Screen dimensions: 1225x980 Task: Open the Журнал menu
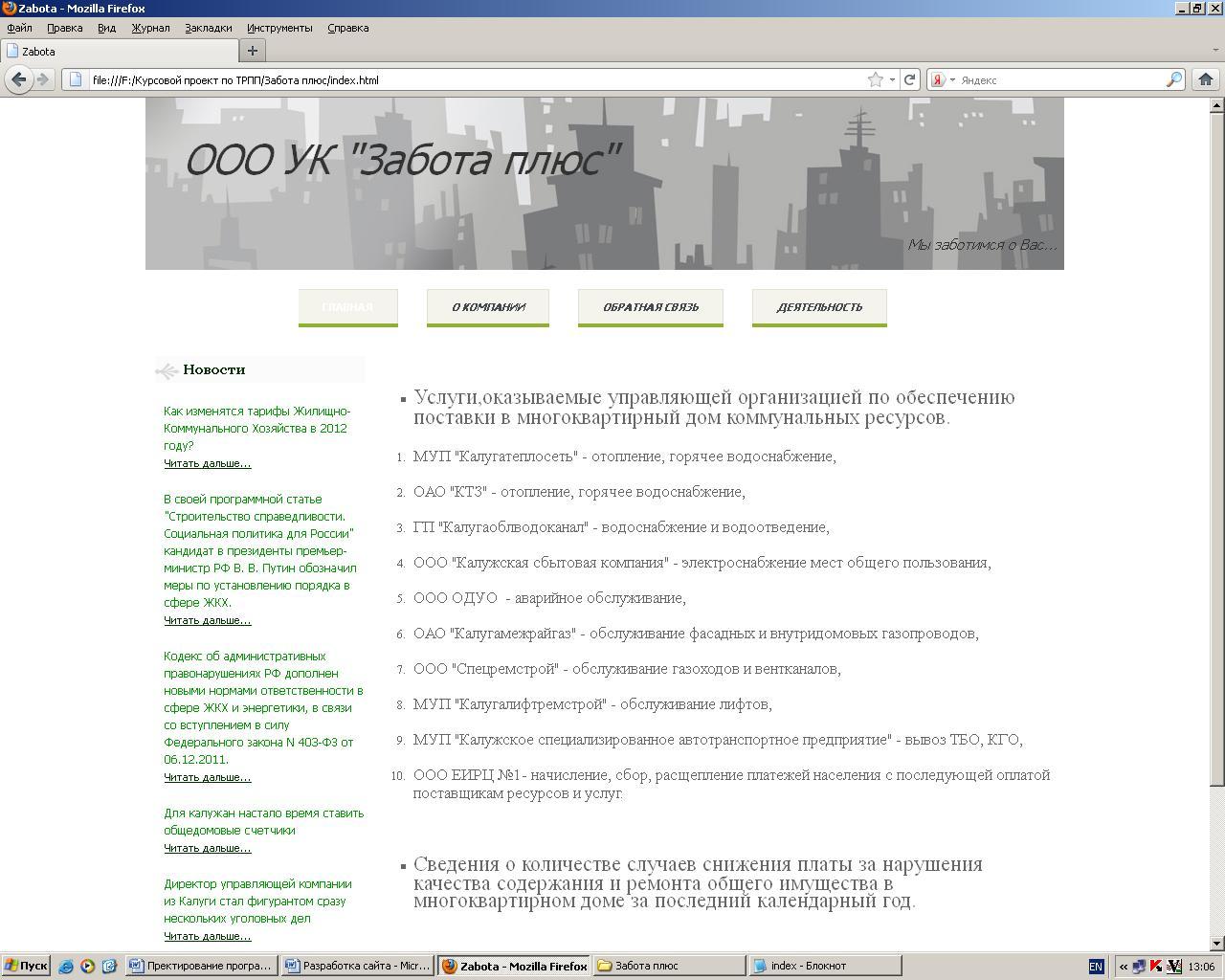tap(150, 28)
